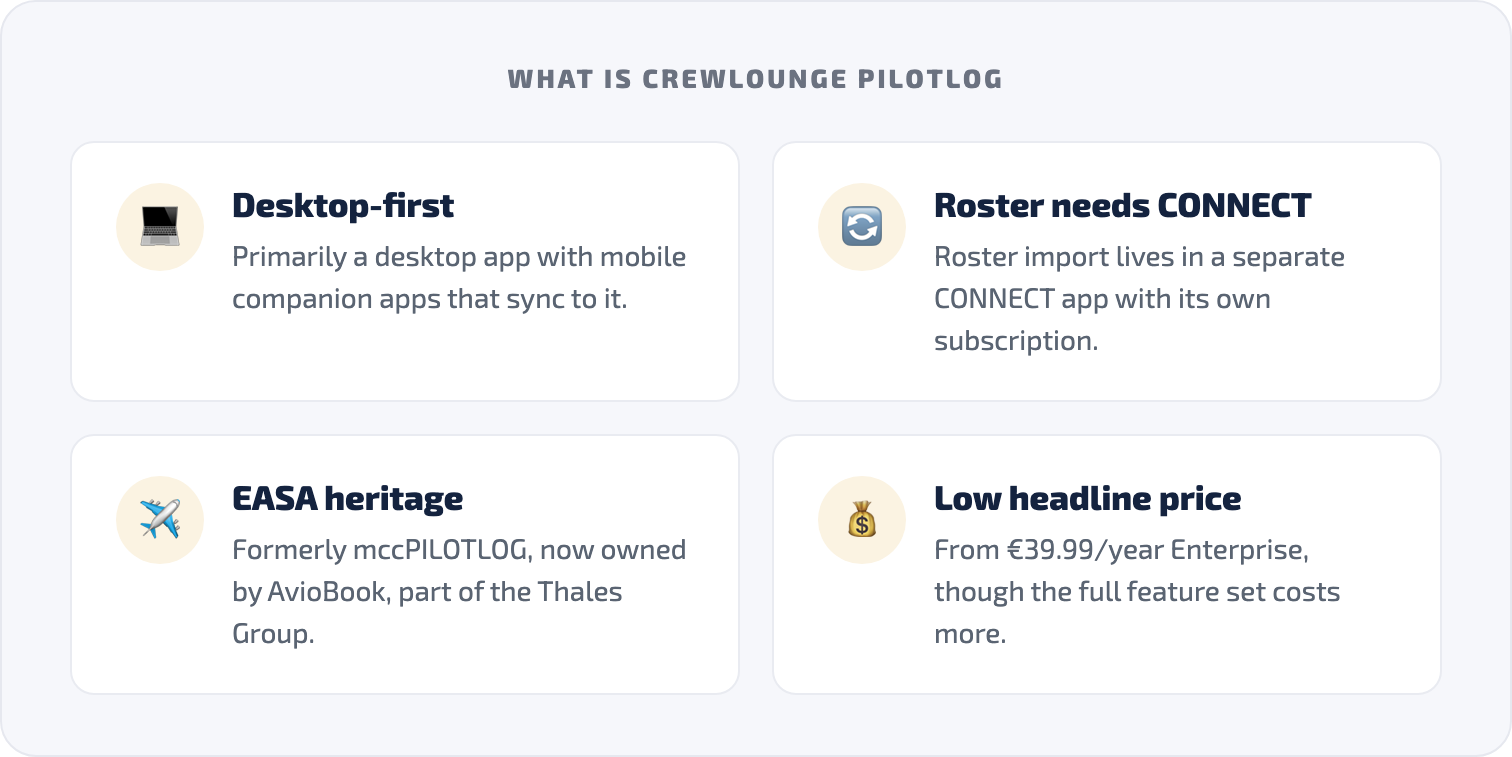Click the EASA heritage heading
Viewport: 1512px width, 757px height.
[347, 498]
